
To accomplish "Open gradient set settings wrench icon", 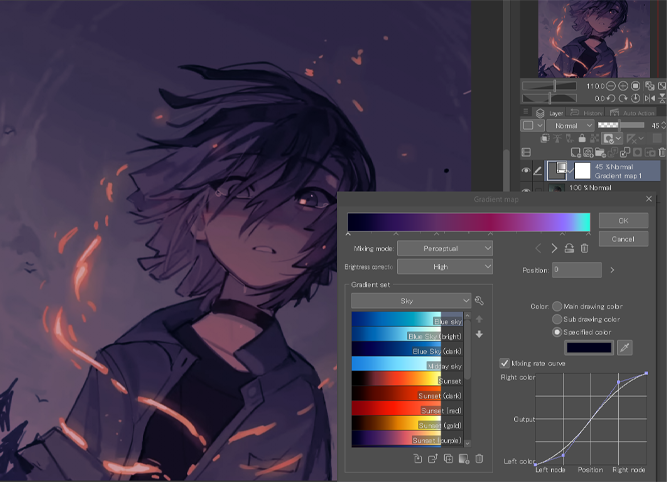I will 480,300.
